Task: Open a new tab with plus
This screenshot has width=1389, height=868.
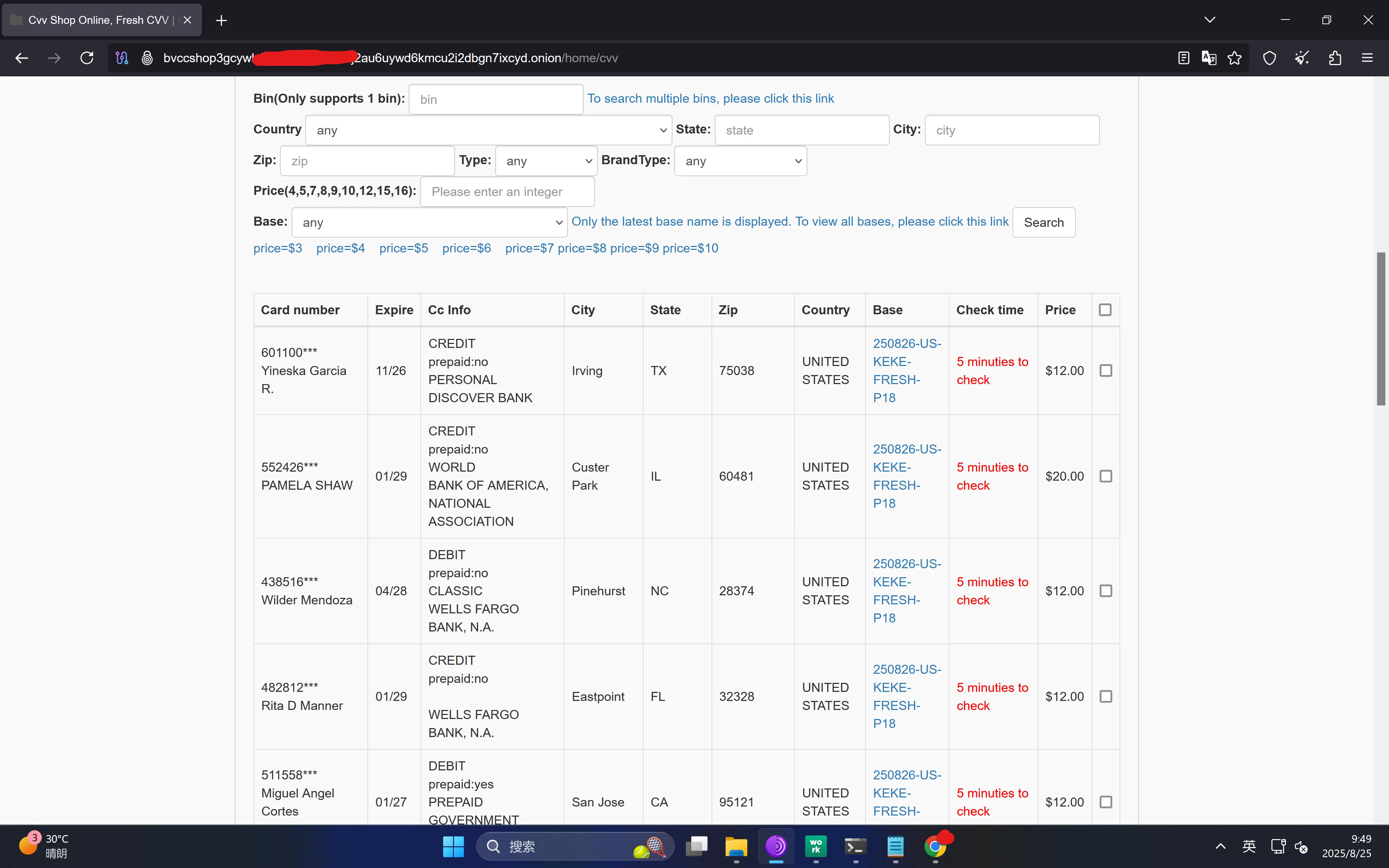Action: tap(221, 21)
